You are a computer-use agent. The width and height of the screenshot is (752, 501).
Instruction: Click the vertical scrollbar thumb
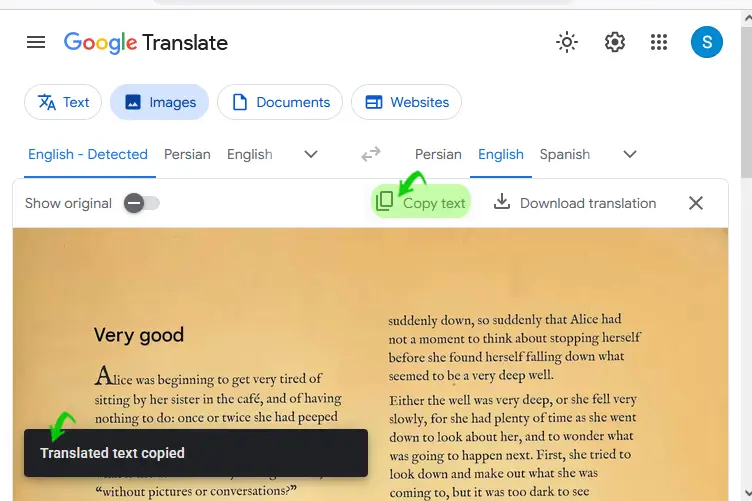747,102
